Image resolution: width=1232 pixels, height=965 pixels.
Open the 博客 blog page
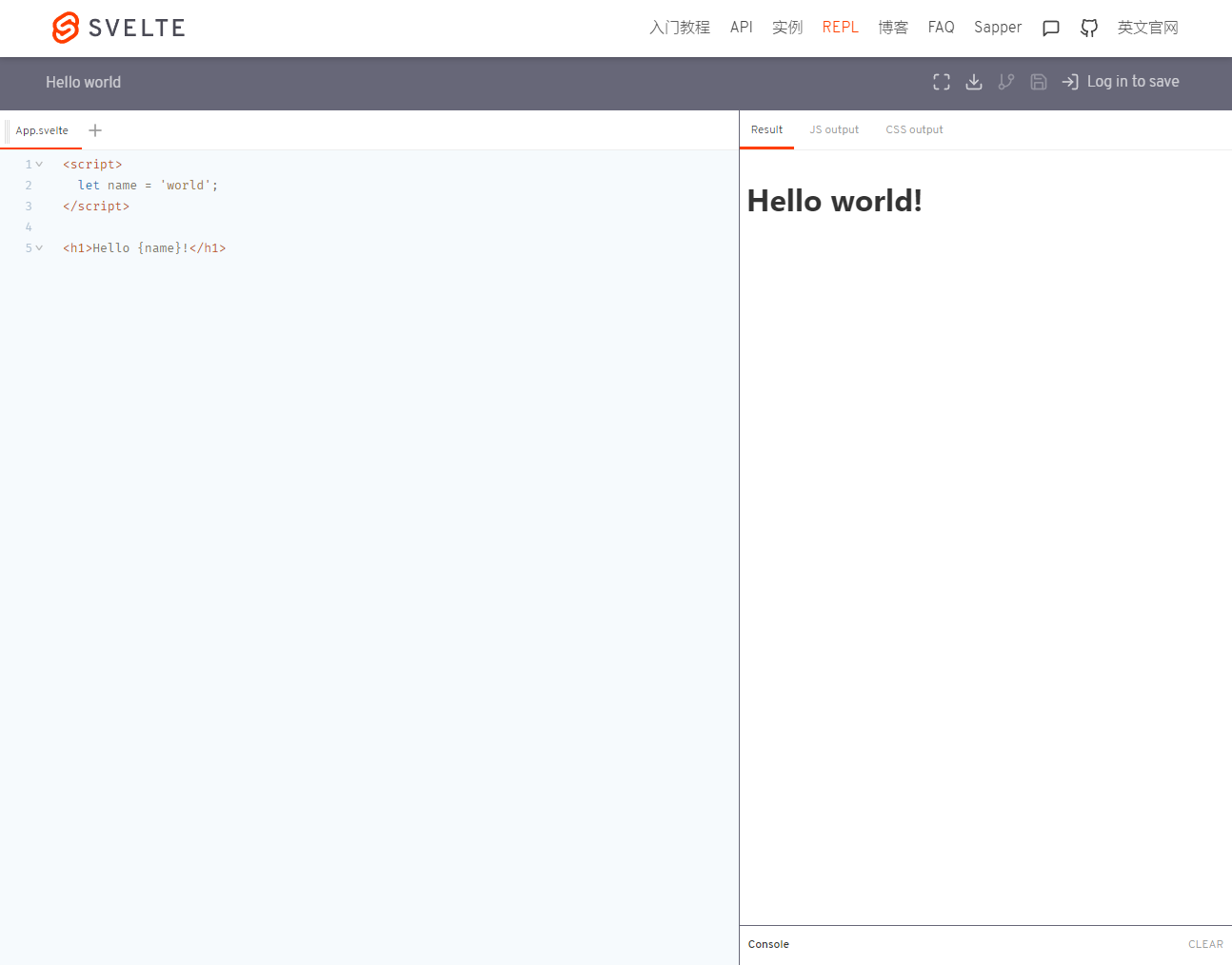coord(893,28)
